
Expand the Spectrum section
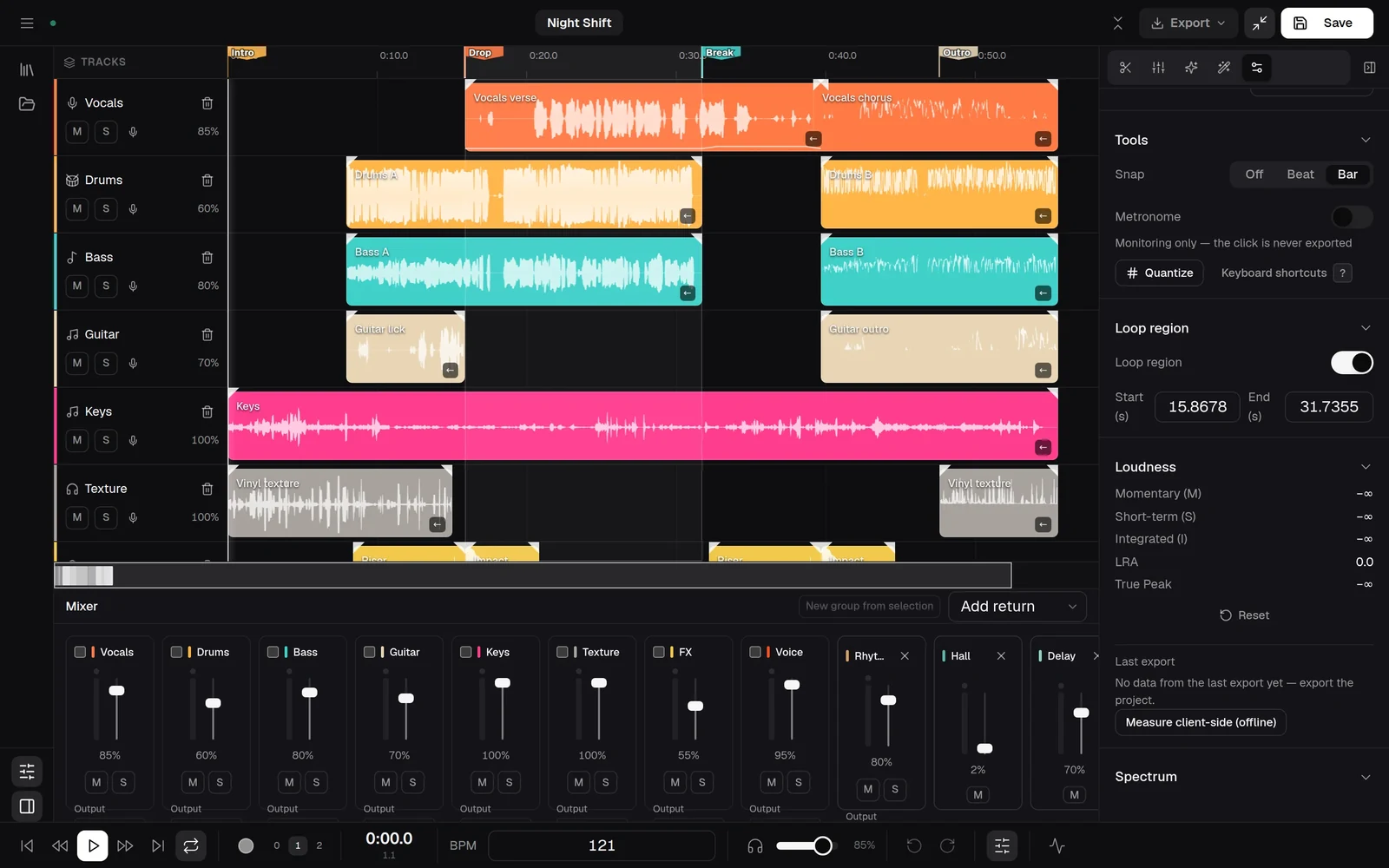1366,777
